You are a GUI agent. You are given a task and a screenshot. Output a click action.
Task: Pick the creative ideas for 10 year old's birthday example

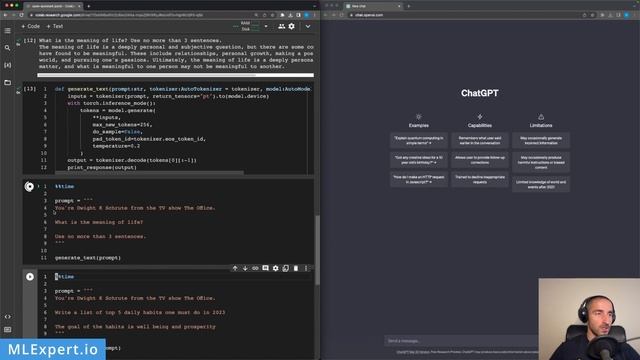(x=419, y=160)
